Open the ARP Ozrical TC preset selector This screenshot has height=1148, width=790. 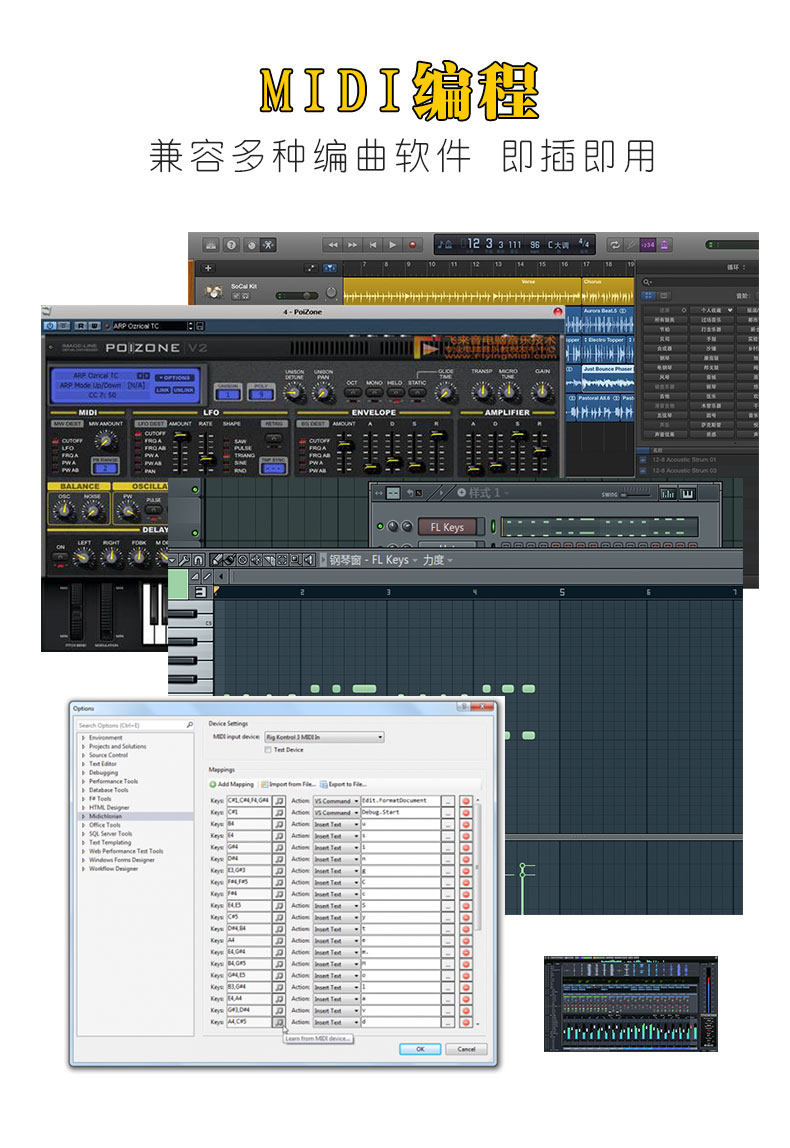152,326
